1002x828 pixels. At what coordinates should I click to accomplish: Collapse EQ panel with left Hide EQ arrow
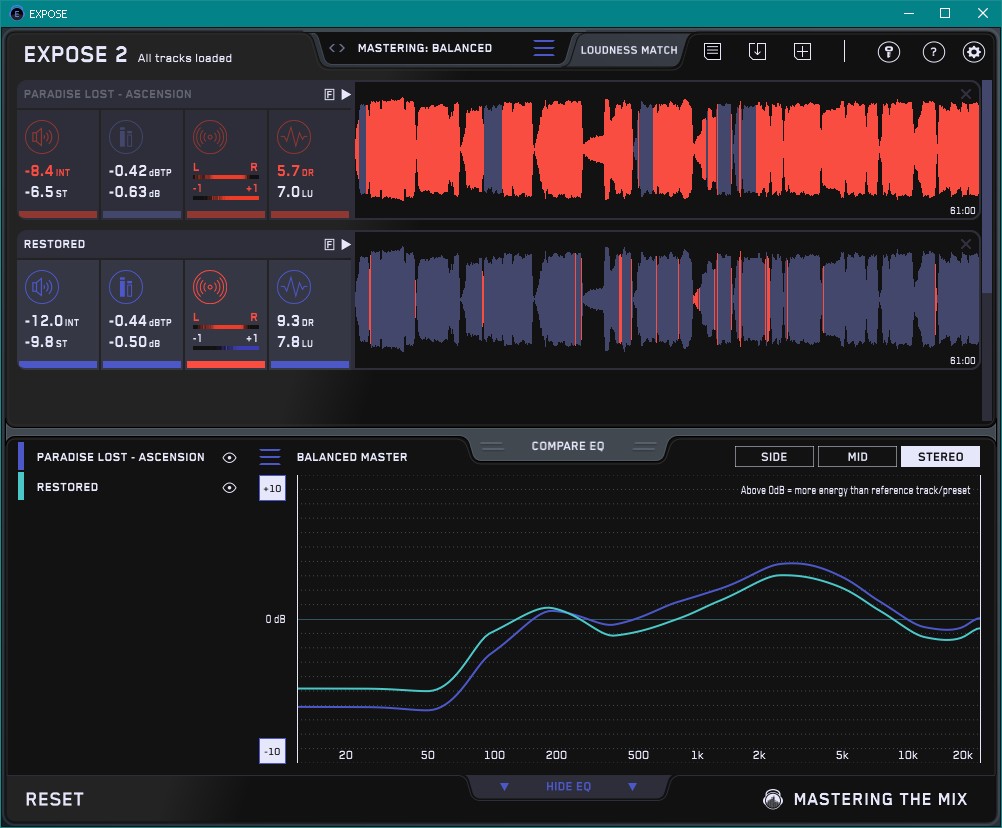[x=504, y=786]
